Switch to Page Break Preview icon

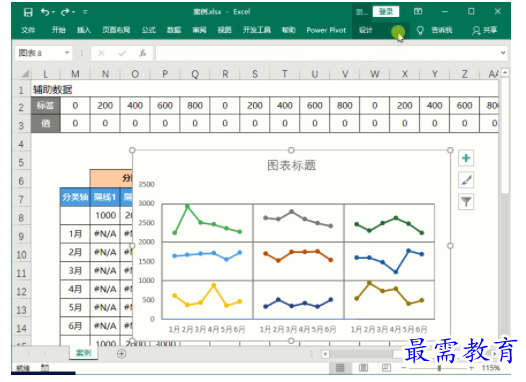tap(386, 368)
